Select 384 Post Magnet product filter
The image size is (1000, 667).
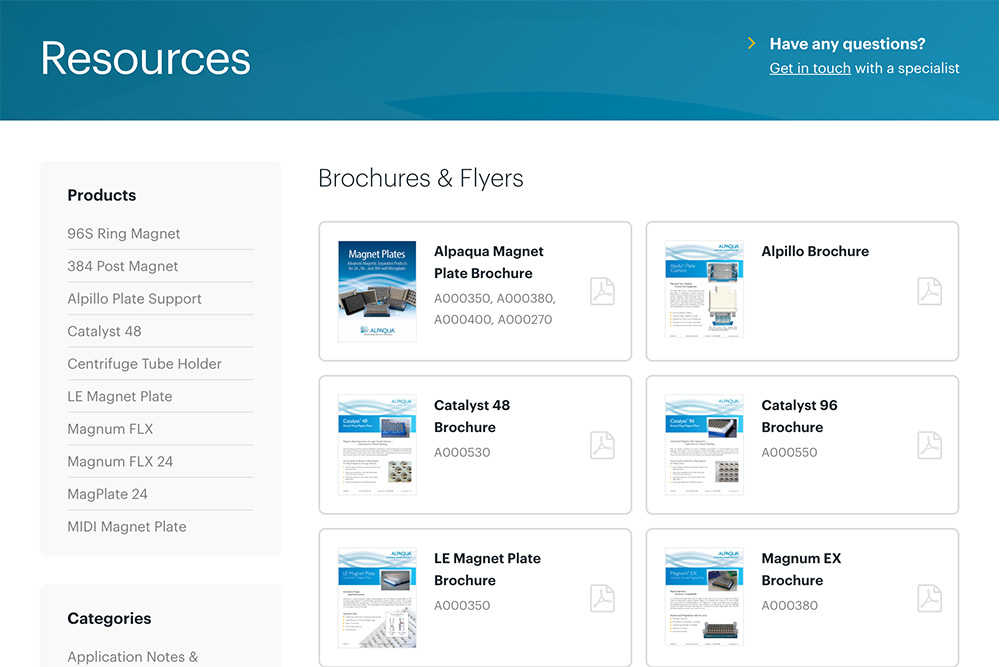pos(123,267)
